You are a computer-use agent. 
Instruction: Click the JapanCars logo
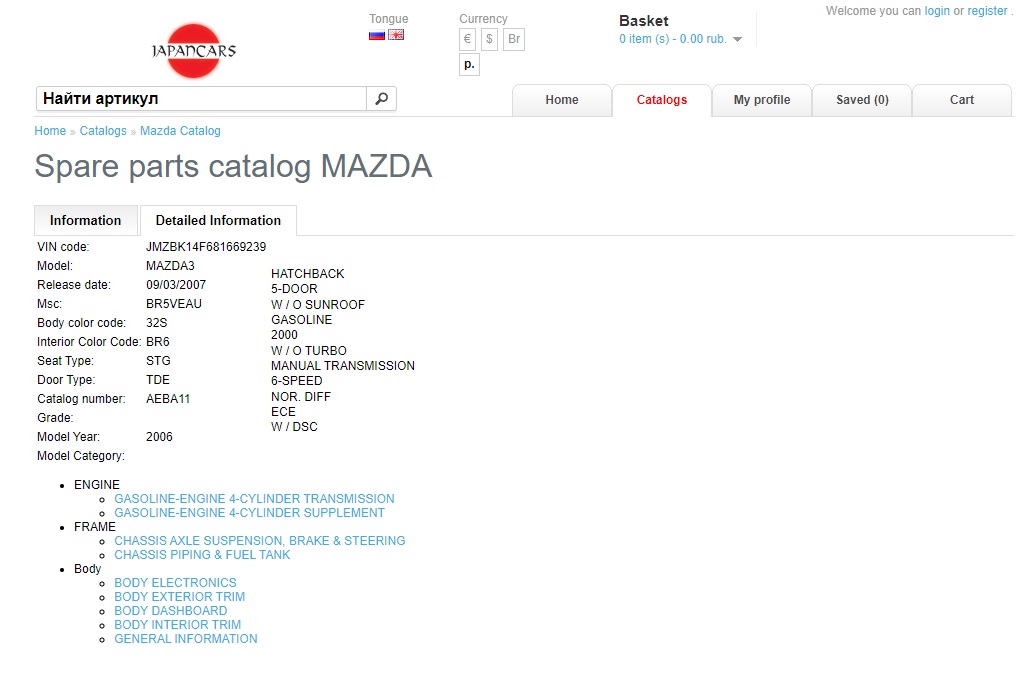pos(193,50)
